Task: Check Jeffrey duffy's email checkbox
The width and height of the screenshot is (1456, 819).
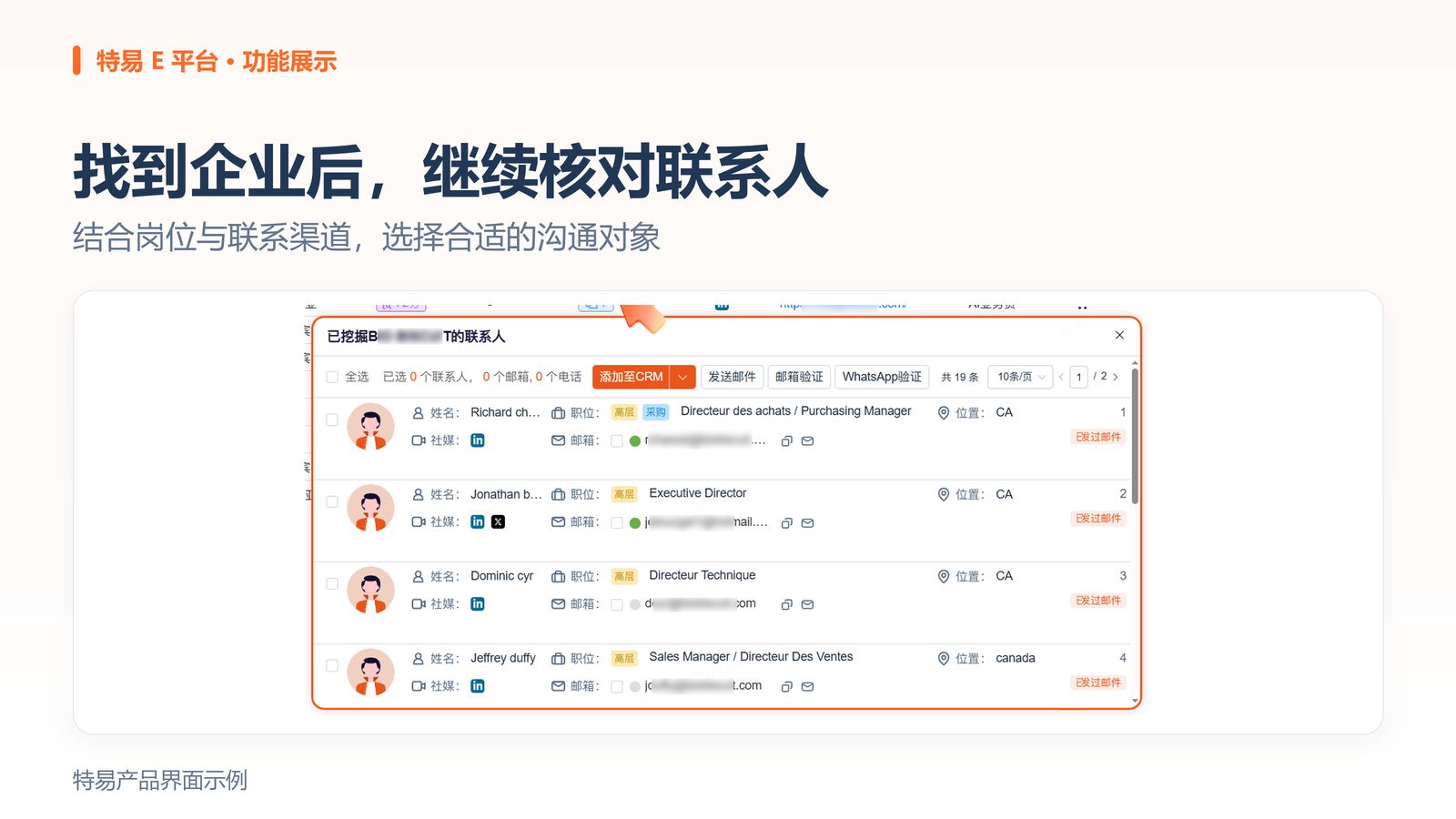Action: 617,687
